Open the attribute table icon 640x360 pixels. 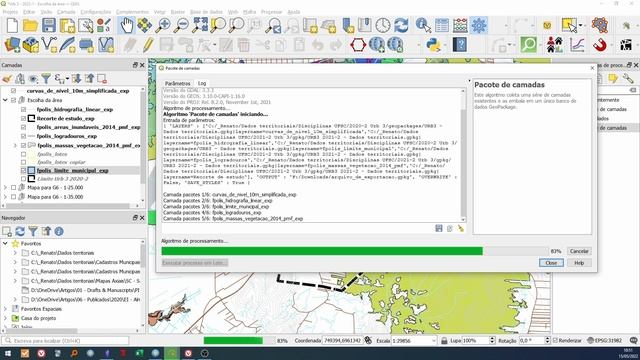pyautogui.click(x=442, y=26)
